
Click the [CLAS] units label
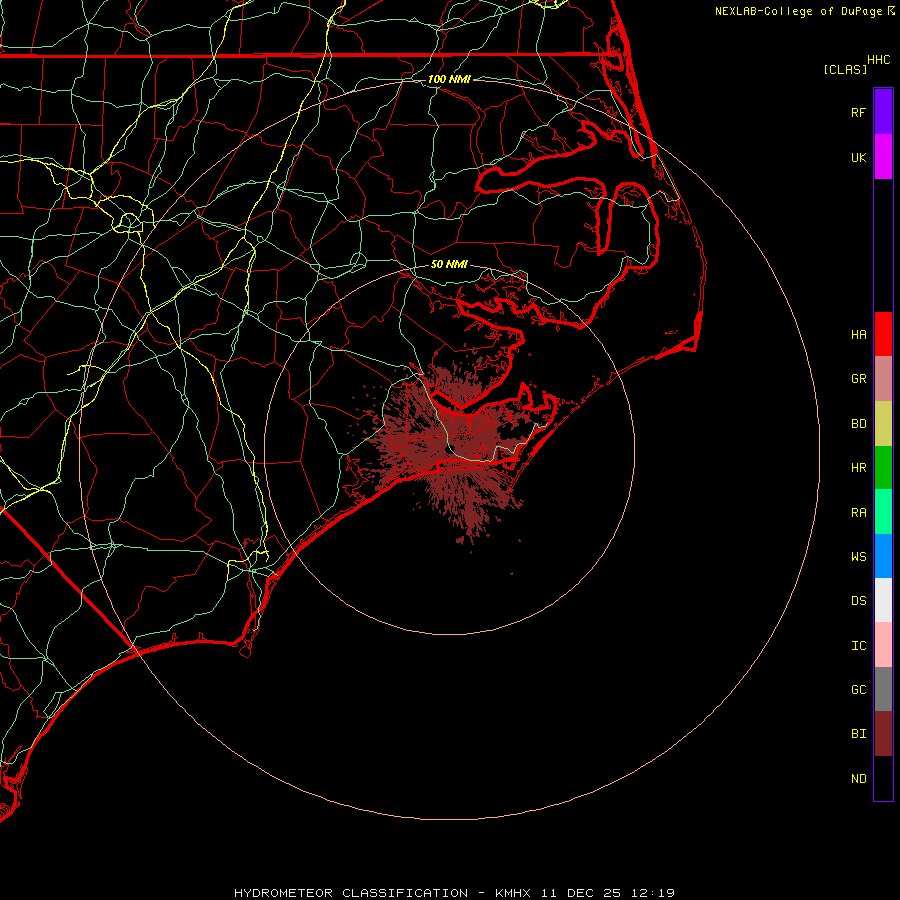845,69
